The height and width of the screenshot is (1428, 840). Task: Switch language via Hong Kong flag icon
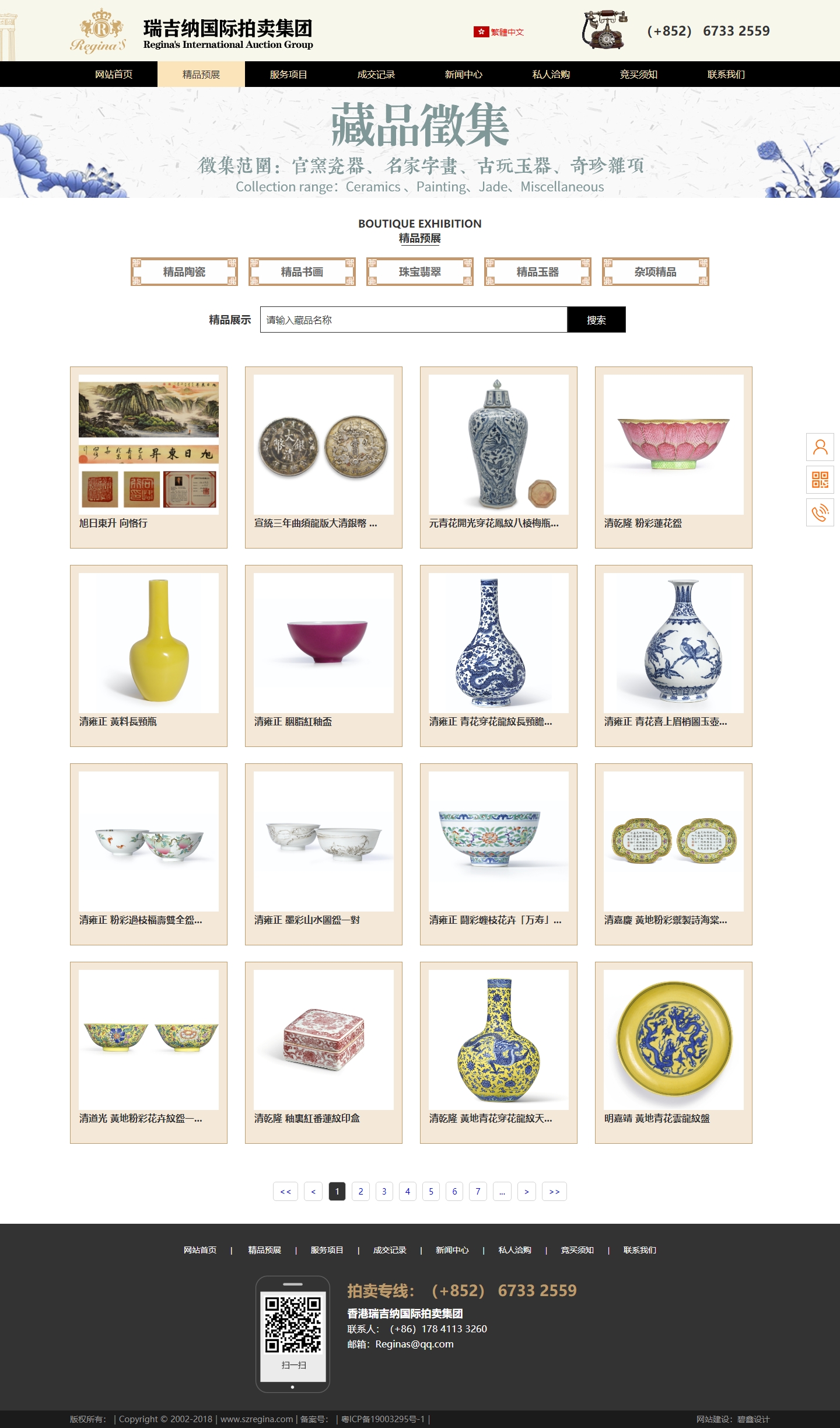pos(481,32)
